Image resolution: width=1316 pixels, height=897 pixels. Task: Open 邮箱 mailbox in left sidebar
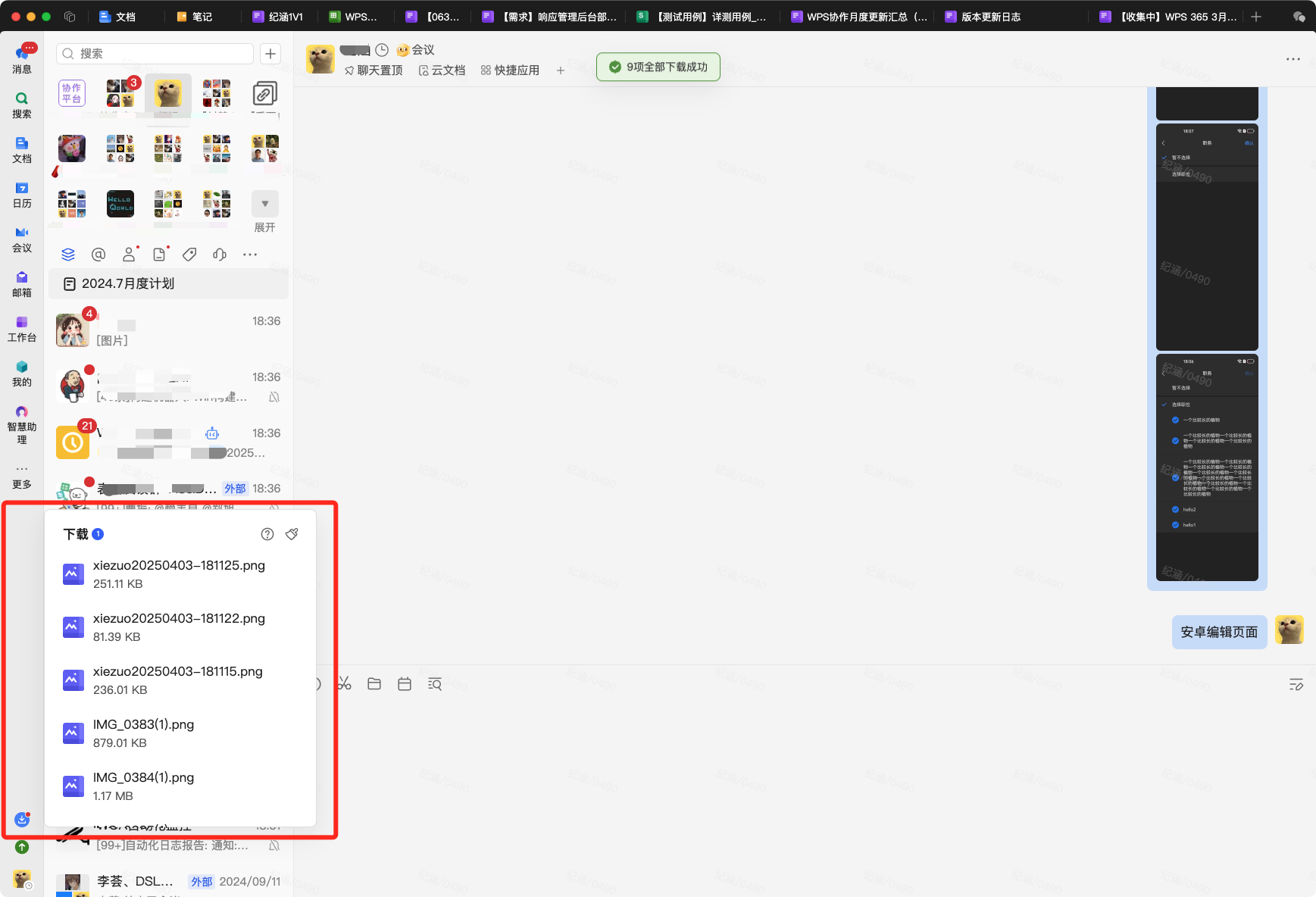pos(22,284)
